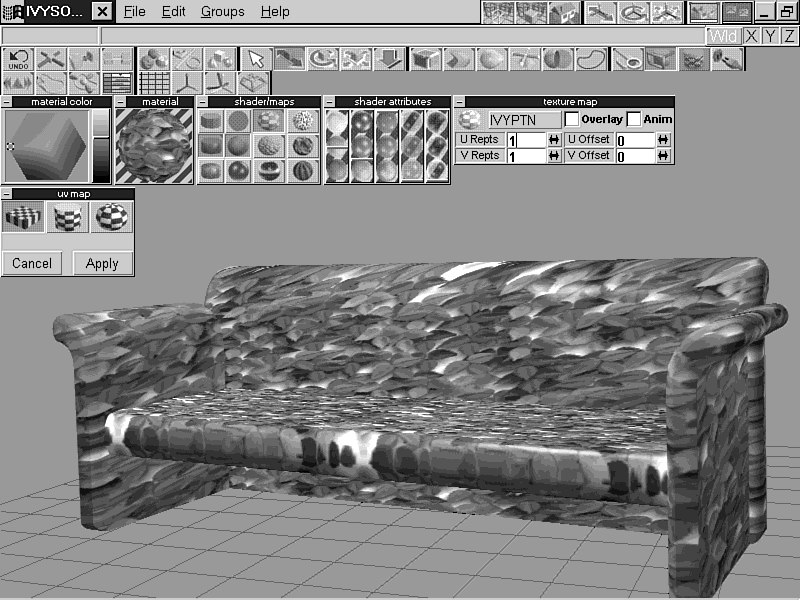The width and height of the screenshot is (800, 600).
Task: Collapse the shader attributes panel
Action: [x=330, y=102]
